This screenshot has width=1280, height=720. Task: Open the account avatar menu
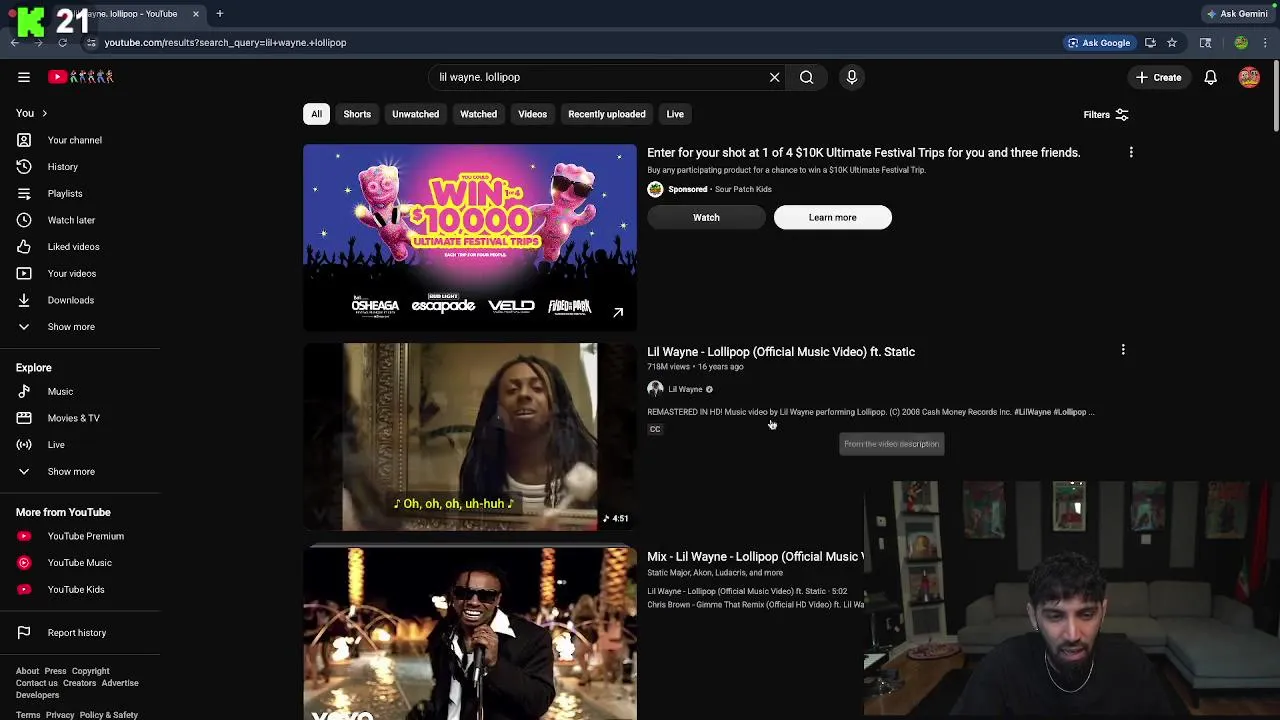1249,77
